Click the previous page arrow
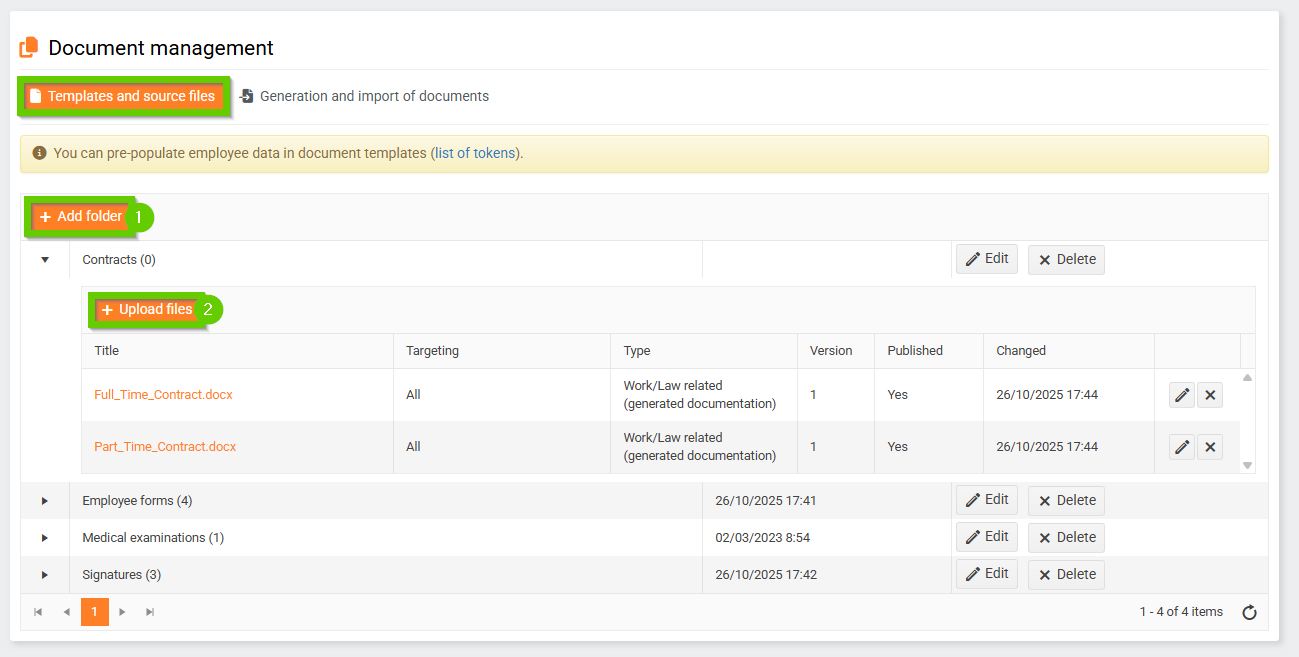This screenshot has width=1299, height=657. coord(66,612)
